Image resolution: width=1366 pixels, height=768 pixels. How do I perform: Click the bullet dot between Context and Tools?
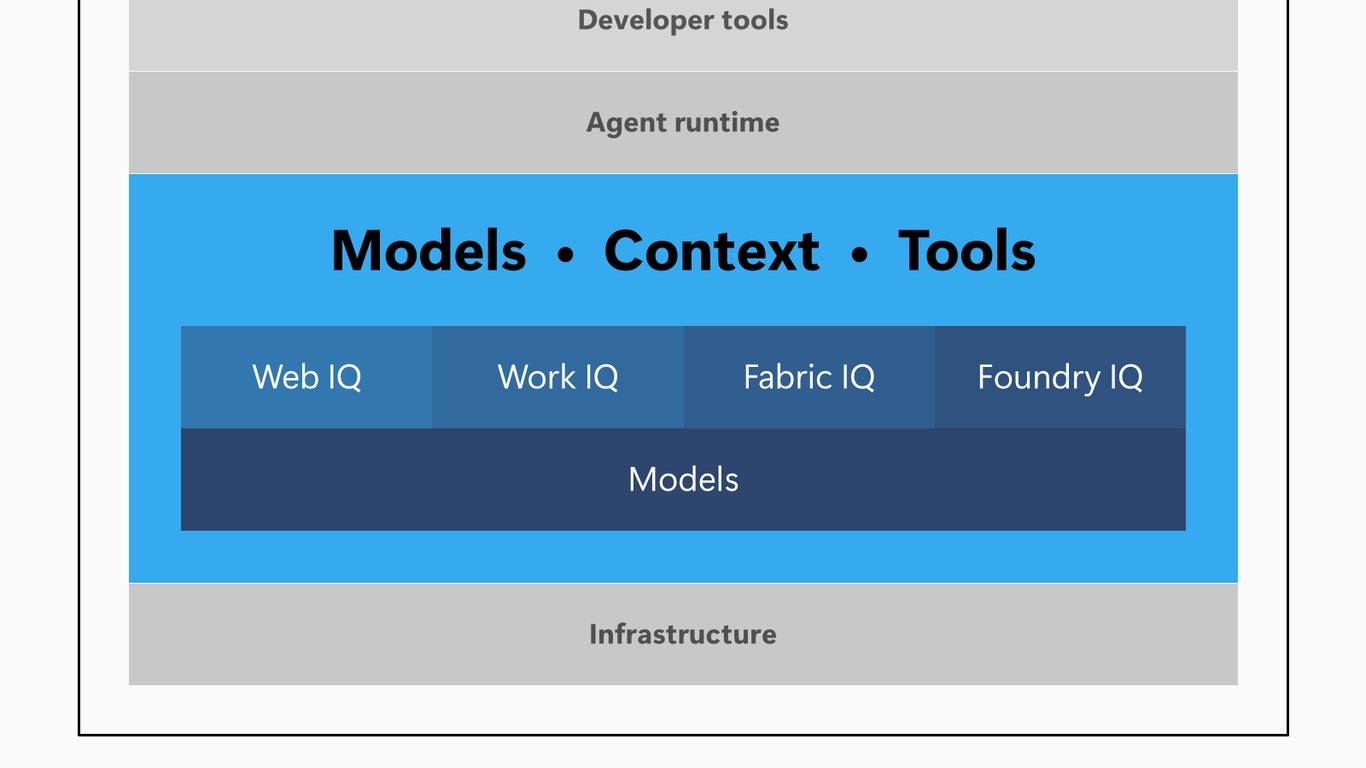[860, 255]
